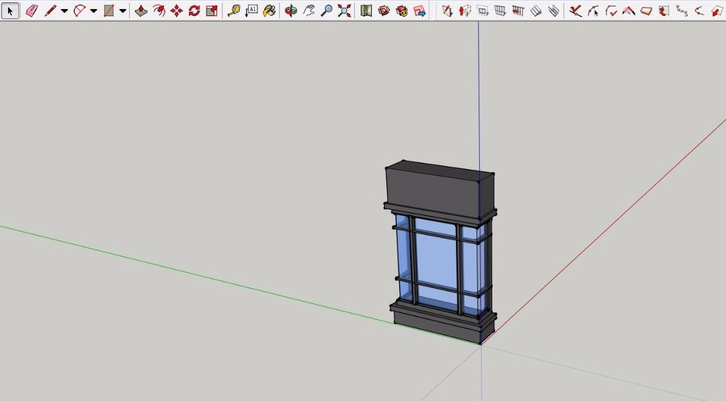Select the Paint Bucket tool
The image size is (726, 401).
tap(269, 11)
